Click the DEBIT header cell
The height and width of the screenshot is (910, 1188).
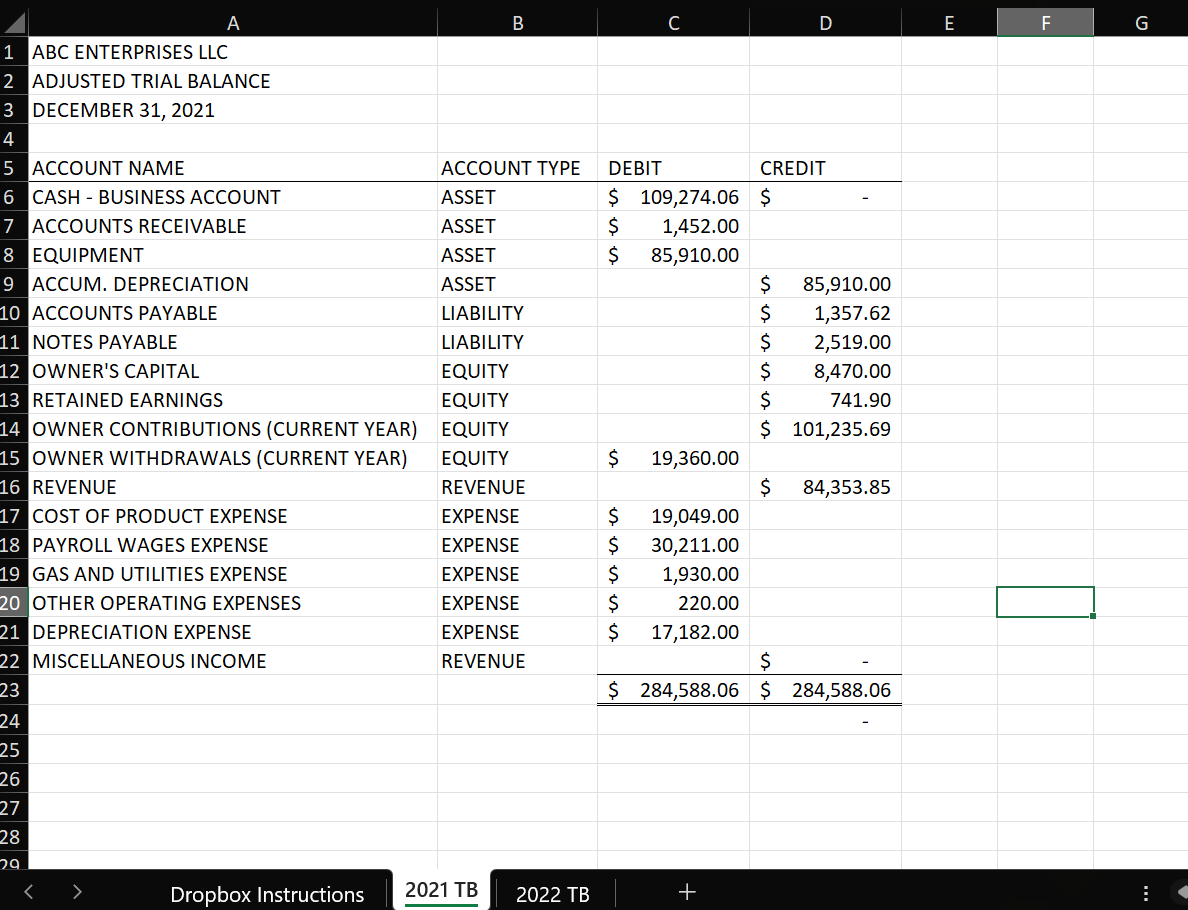[x=674, y=167]
